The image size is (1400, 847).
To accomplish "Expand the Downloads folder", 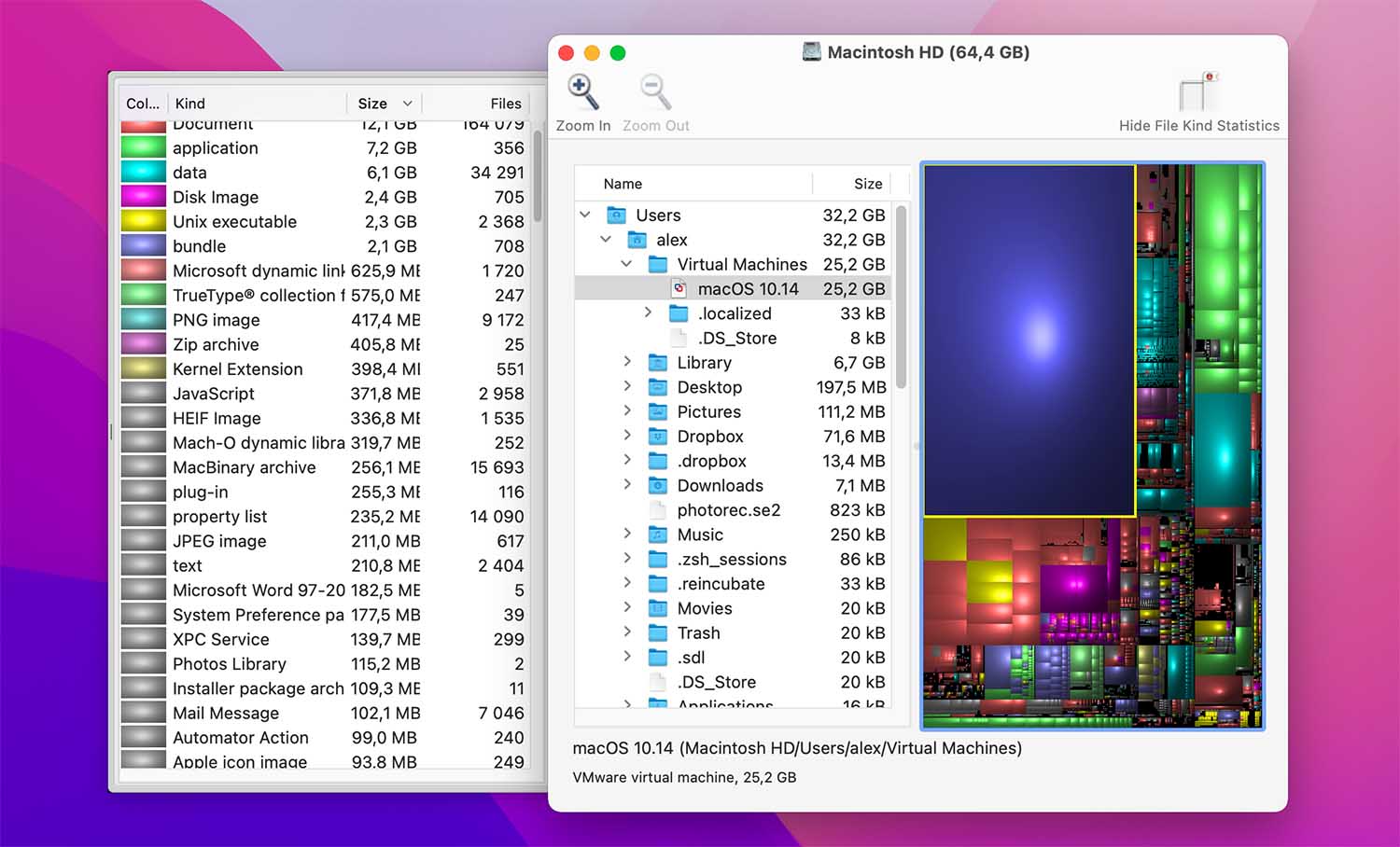I will point(627,485).
